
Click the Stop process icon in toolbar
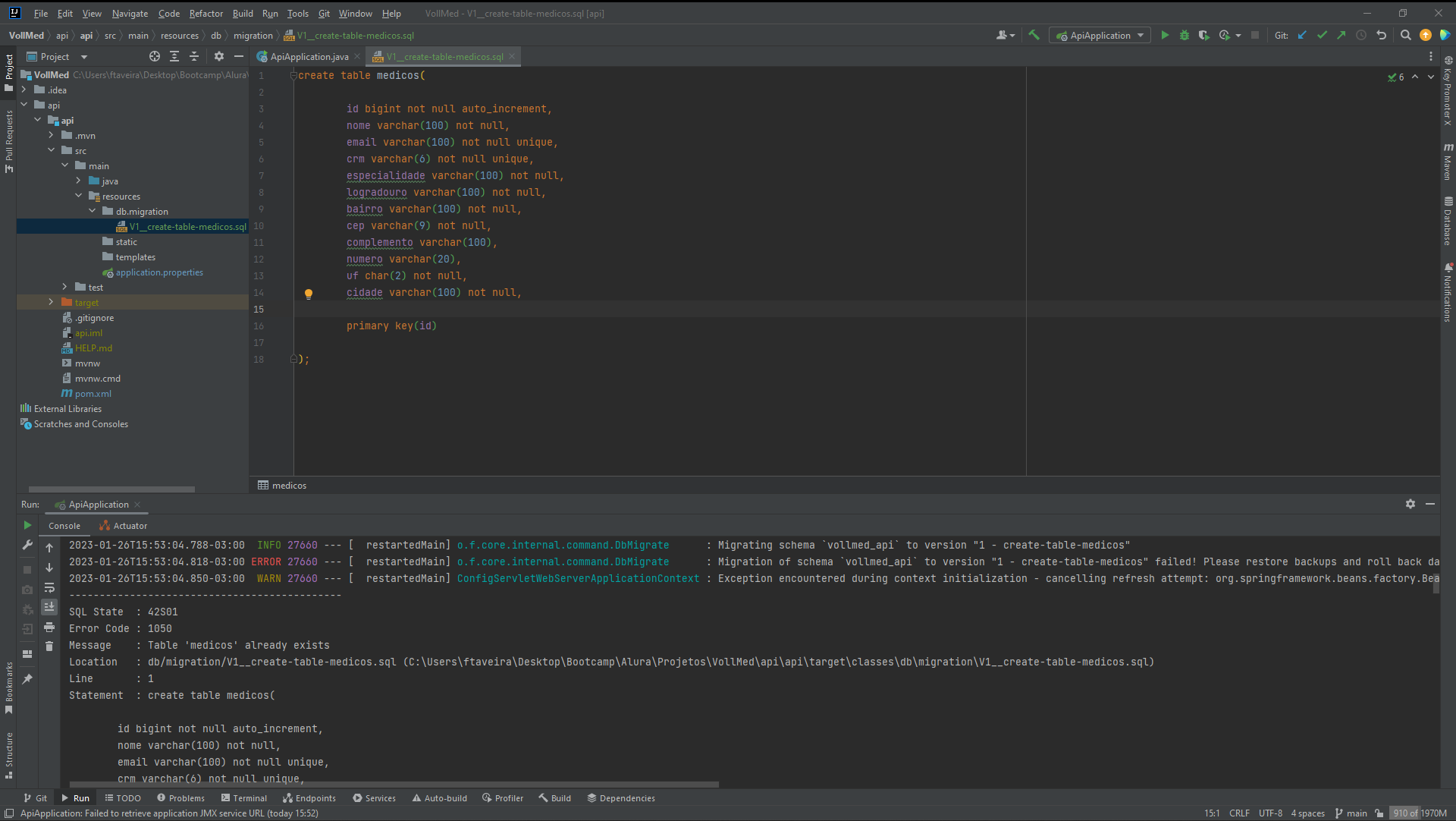click(x=1255, y=35)
